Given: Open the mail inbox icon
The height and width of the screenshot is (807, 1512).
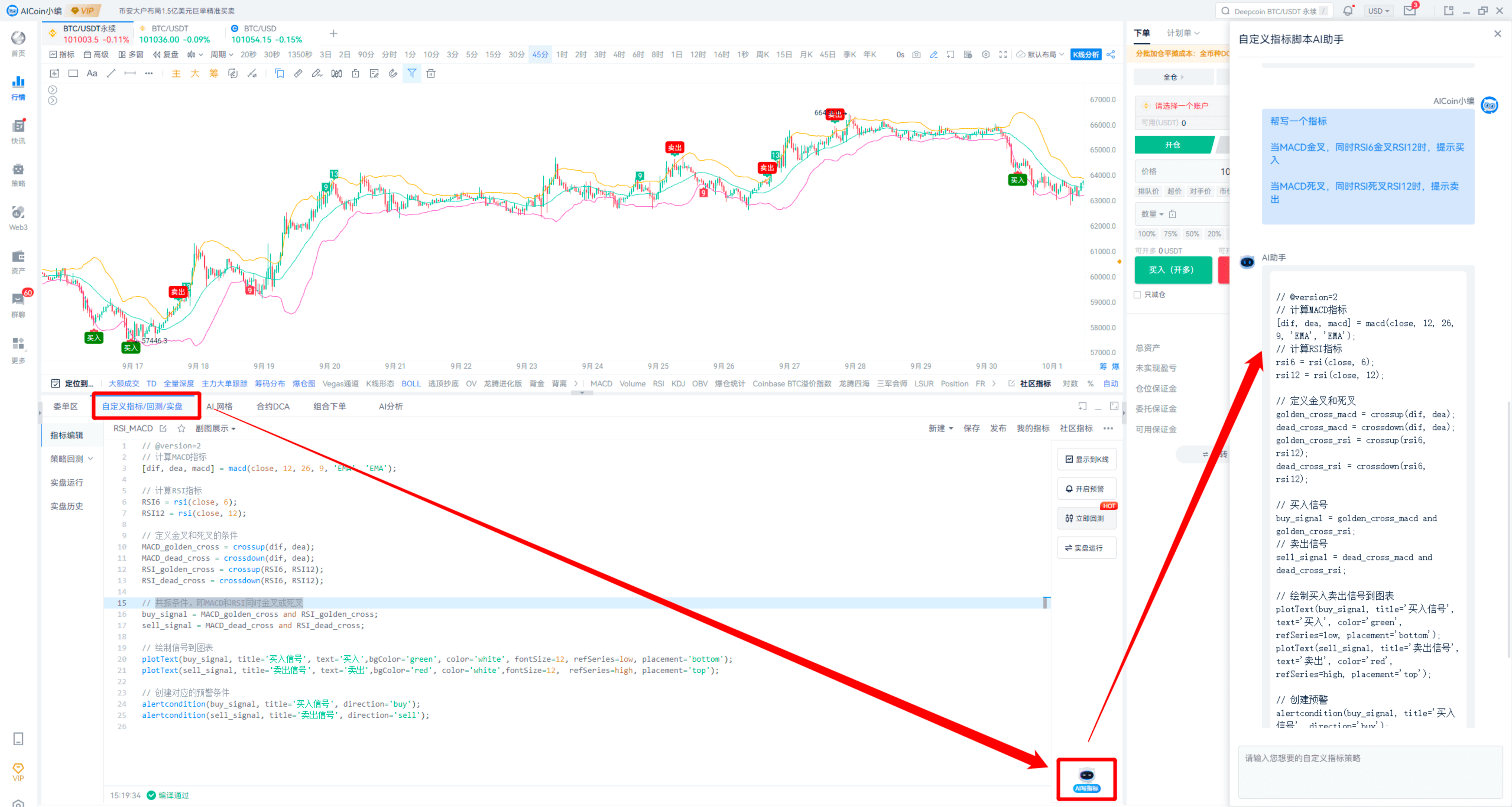Looking at the screenshot, I should 1409,11.
